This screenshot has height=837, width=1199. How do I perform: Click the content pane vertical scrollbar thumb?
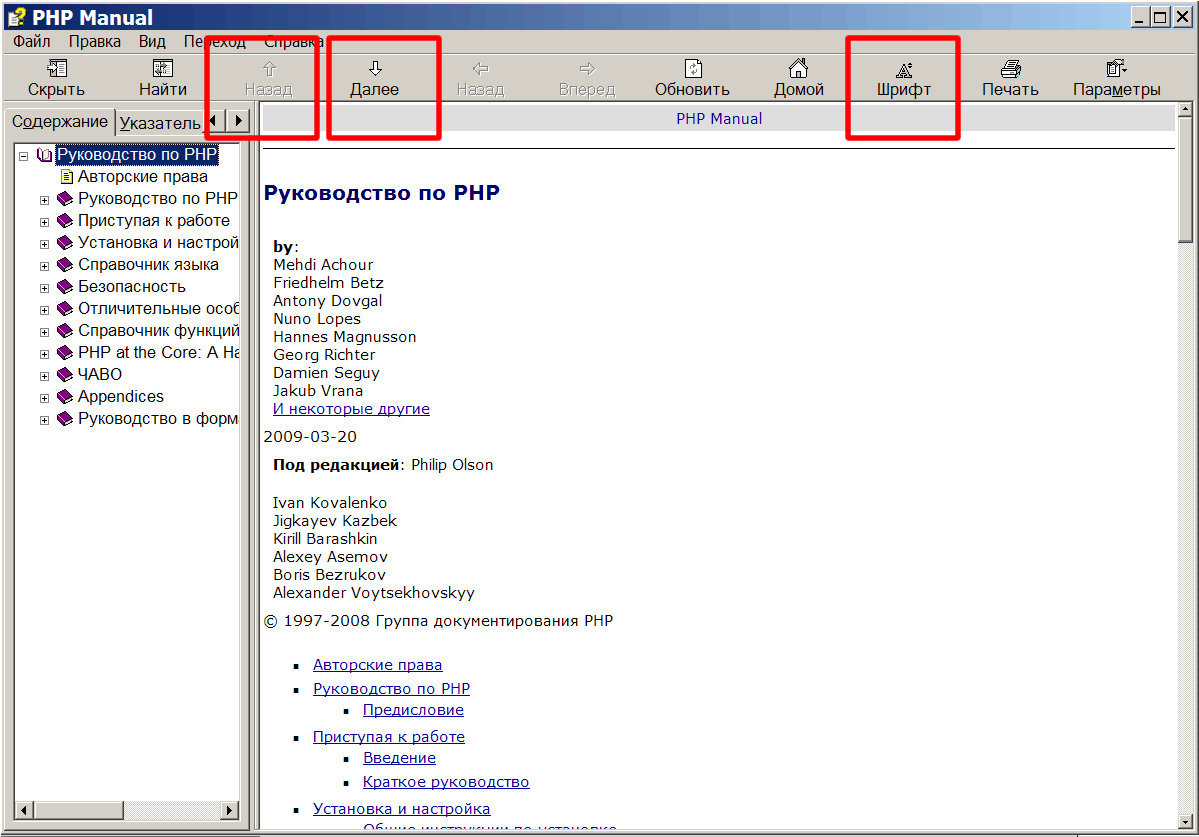[1185, 180]
